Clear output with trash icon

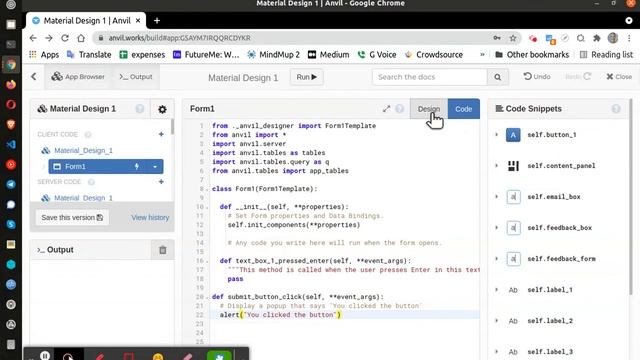coord(162,250)
